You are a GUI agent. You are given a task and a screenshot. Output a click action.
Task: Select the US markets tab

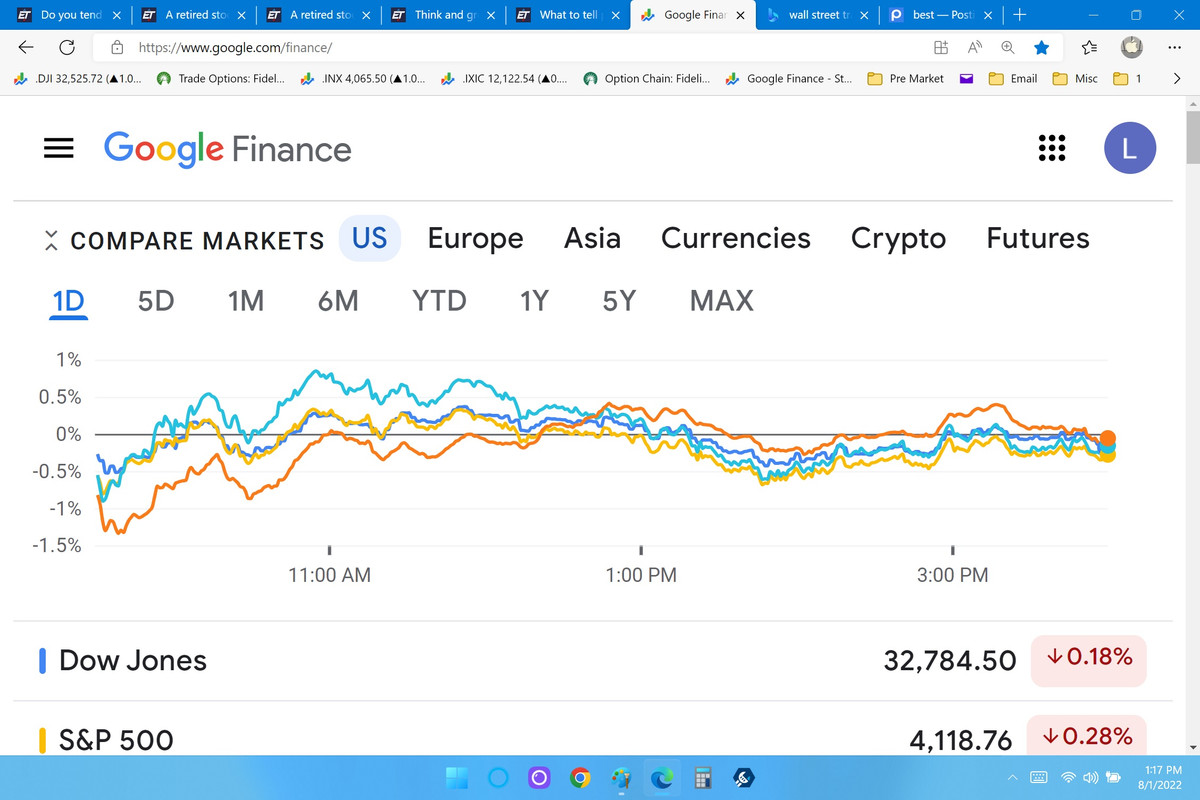pyautogui.click(x=370, y=238)
